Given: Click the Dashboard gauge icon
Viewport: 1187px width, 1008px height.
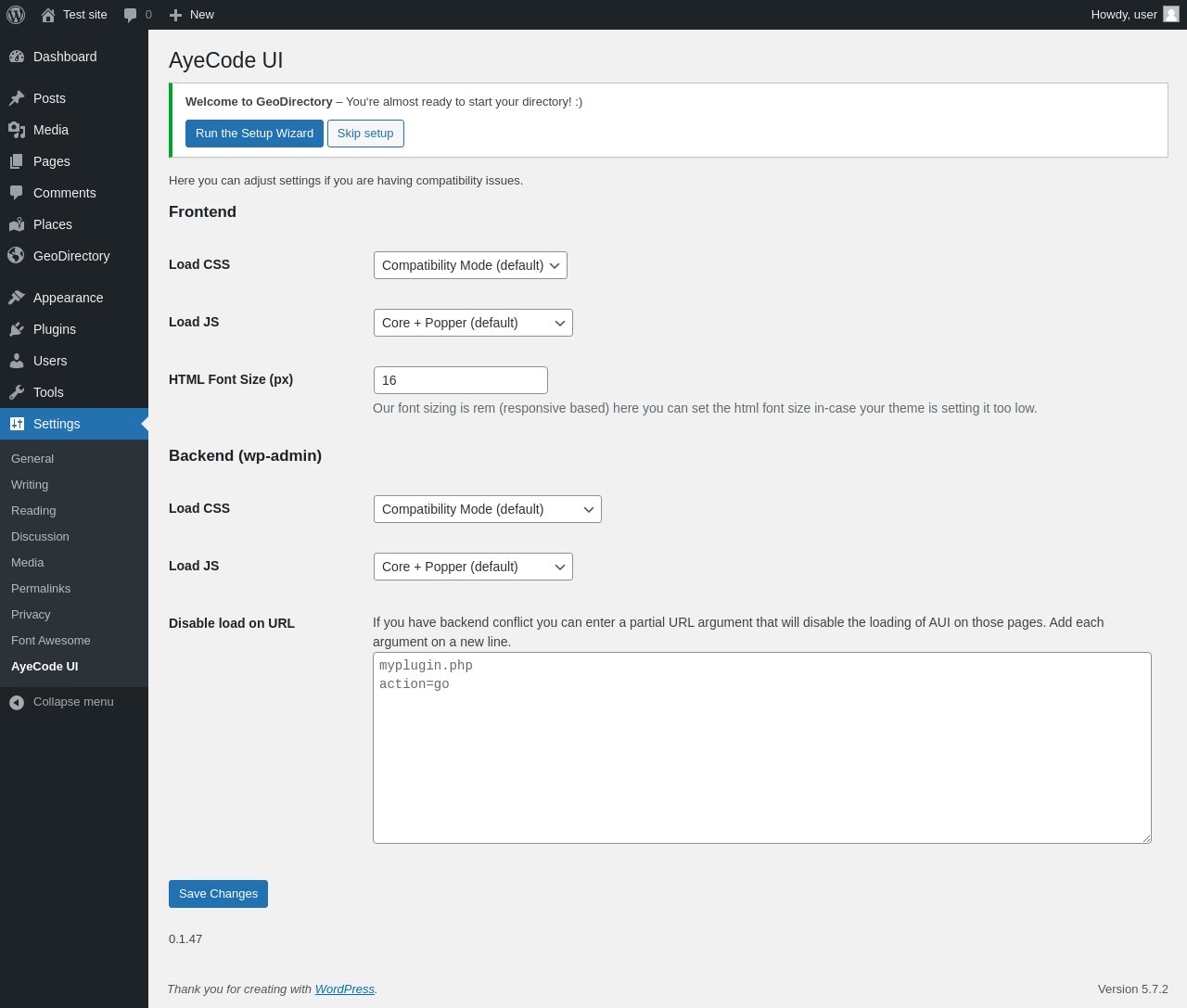Looking at the screenshot, I should 17,57.
